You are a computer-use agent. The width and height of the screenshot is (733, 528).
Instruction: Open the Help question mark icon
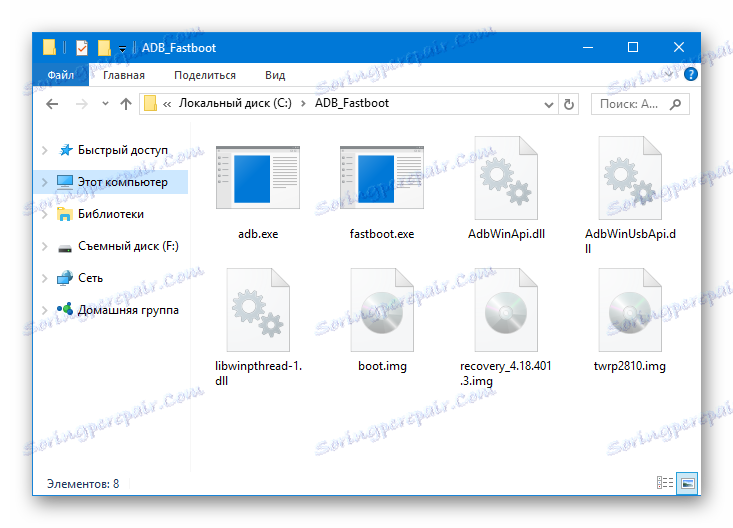690,74
